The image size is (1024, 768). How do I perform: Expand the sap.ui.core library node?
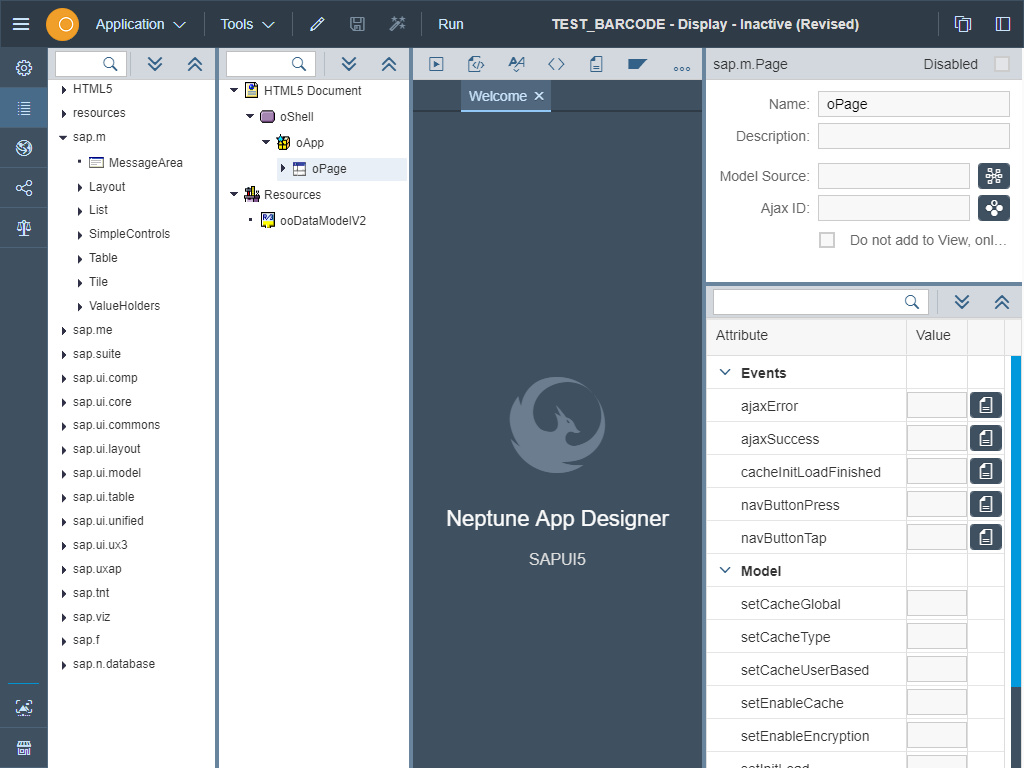(63, 401)
